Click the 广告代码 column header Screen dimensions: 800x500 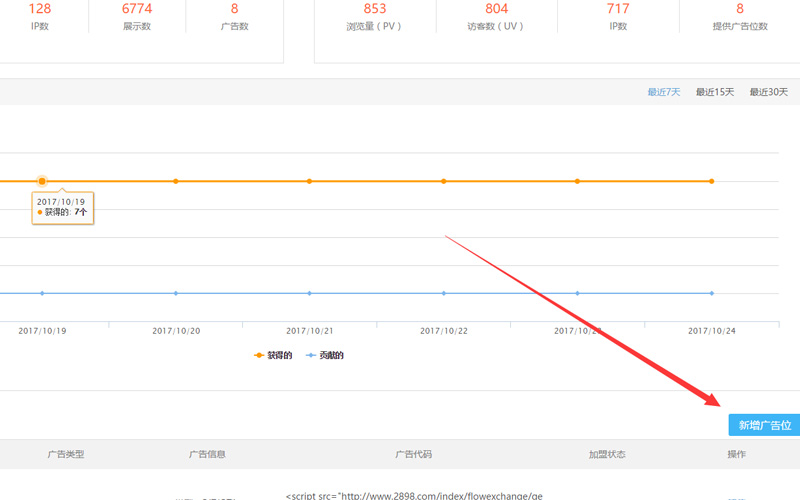tap(413, 454)
